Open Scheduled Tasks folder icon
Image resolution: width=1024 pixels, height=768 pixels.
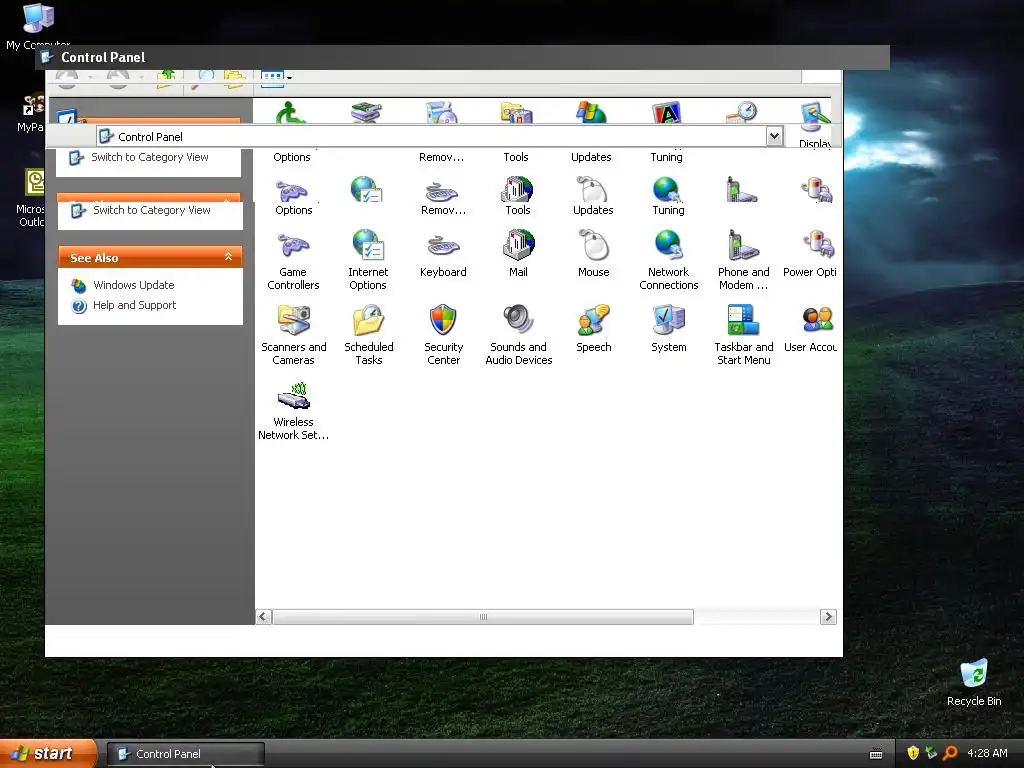[x=369, y=336]
